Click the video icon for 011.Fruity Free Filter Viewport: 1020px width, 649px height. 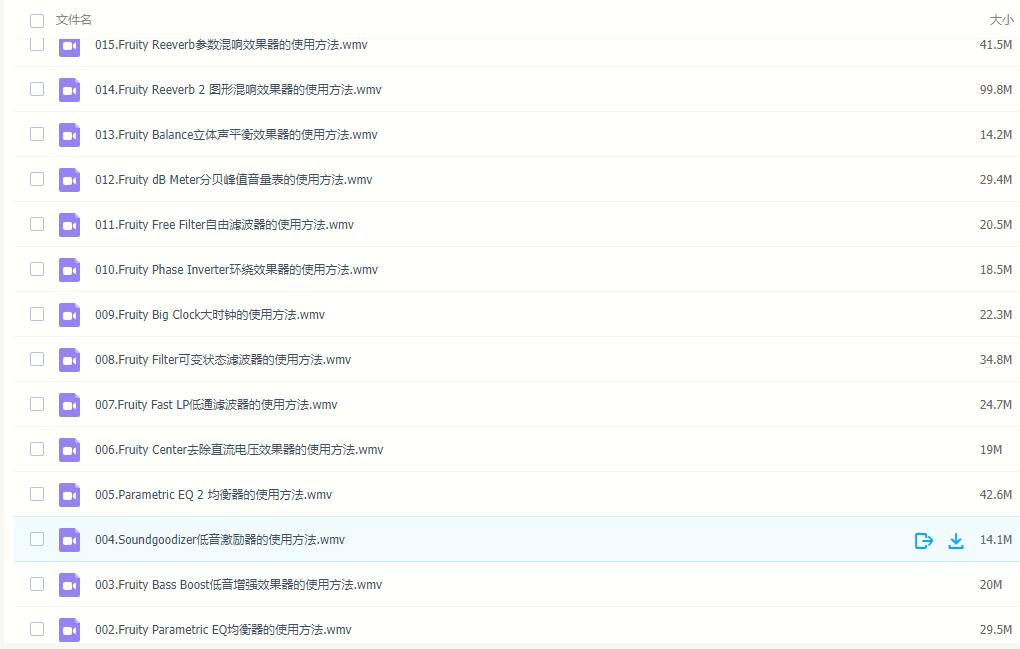click(70, 225)
